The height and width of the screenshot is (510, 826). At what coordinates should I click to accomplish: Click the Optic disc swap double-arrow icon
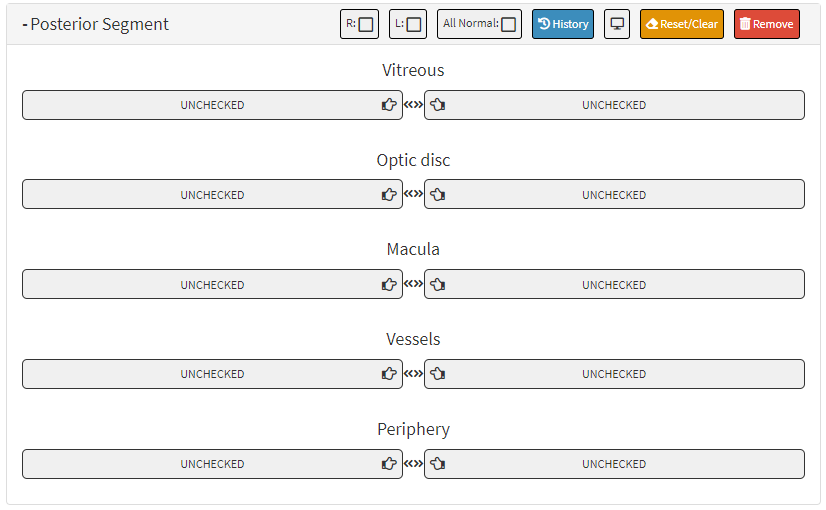coord(413,194)
